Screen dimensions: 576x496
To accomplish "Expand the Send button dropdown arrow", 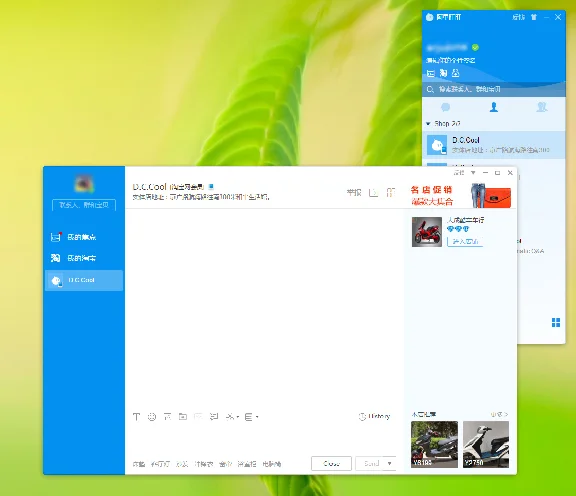I will 389,463.
